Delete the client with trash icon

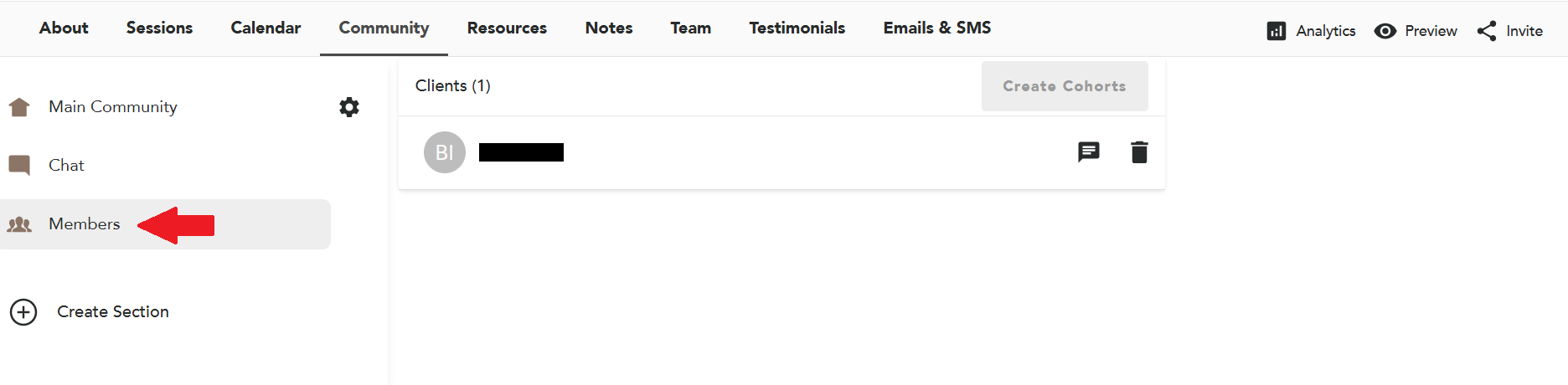1139,152
